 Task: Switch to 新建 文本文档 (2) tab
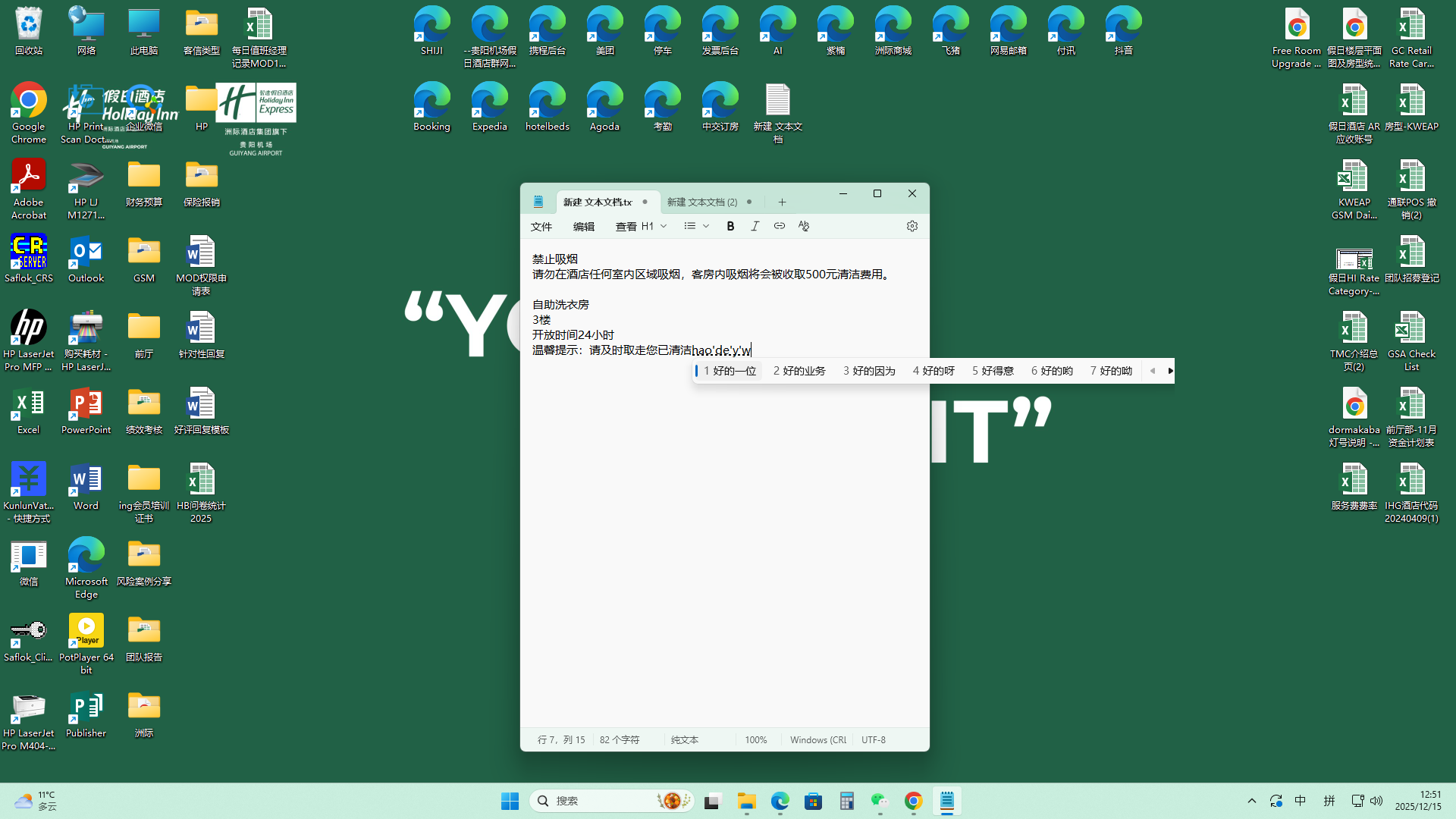point(702,202)
